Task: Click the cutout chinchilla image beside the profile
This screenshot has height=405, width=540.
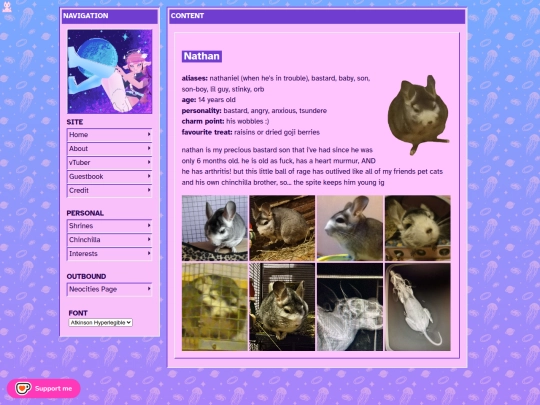Action: pos(418,115)
